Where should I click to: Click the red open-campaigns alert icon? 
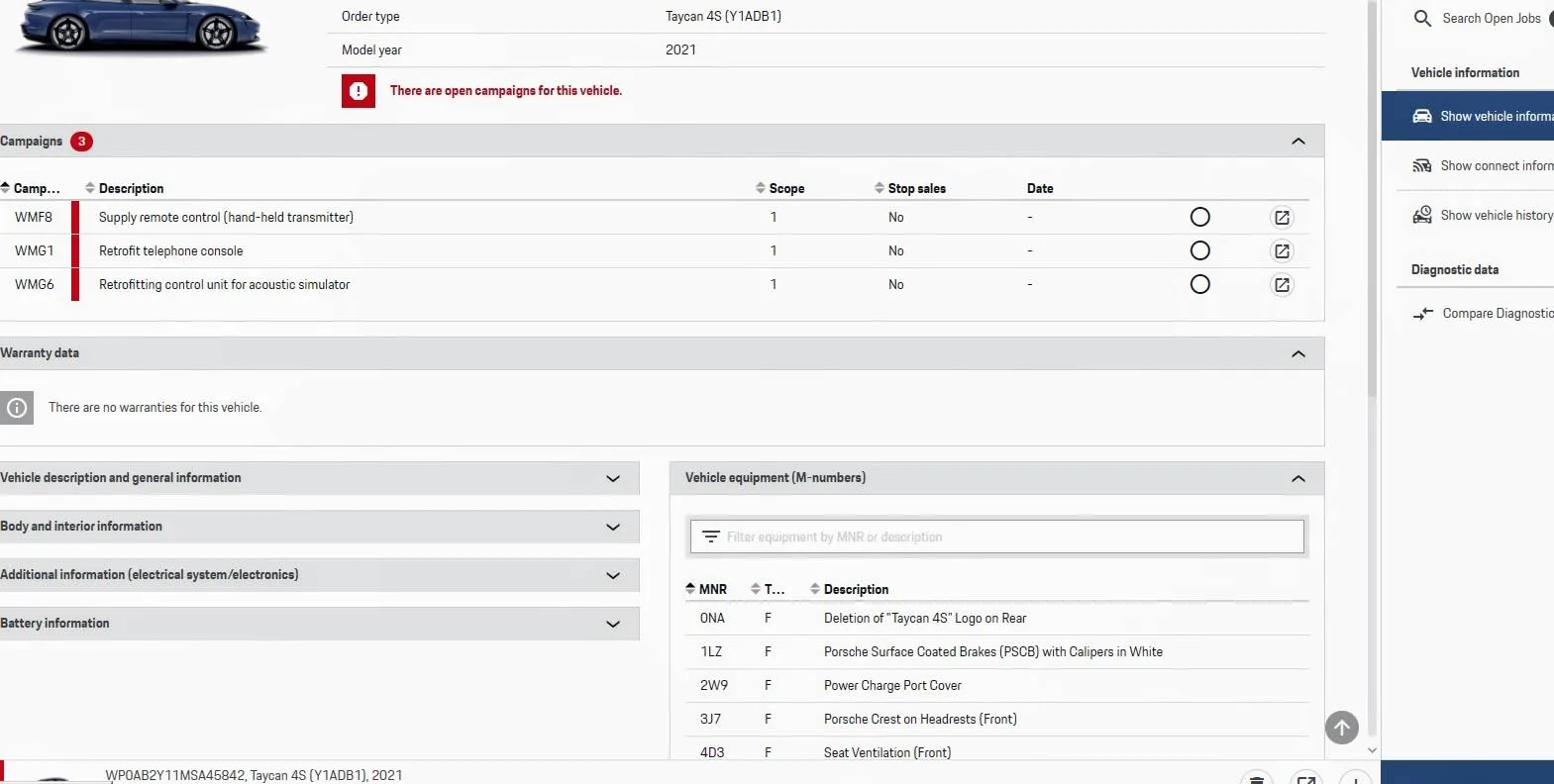(359, 91)
